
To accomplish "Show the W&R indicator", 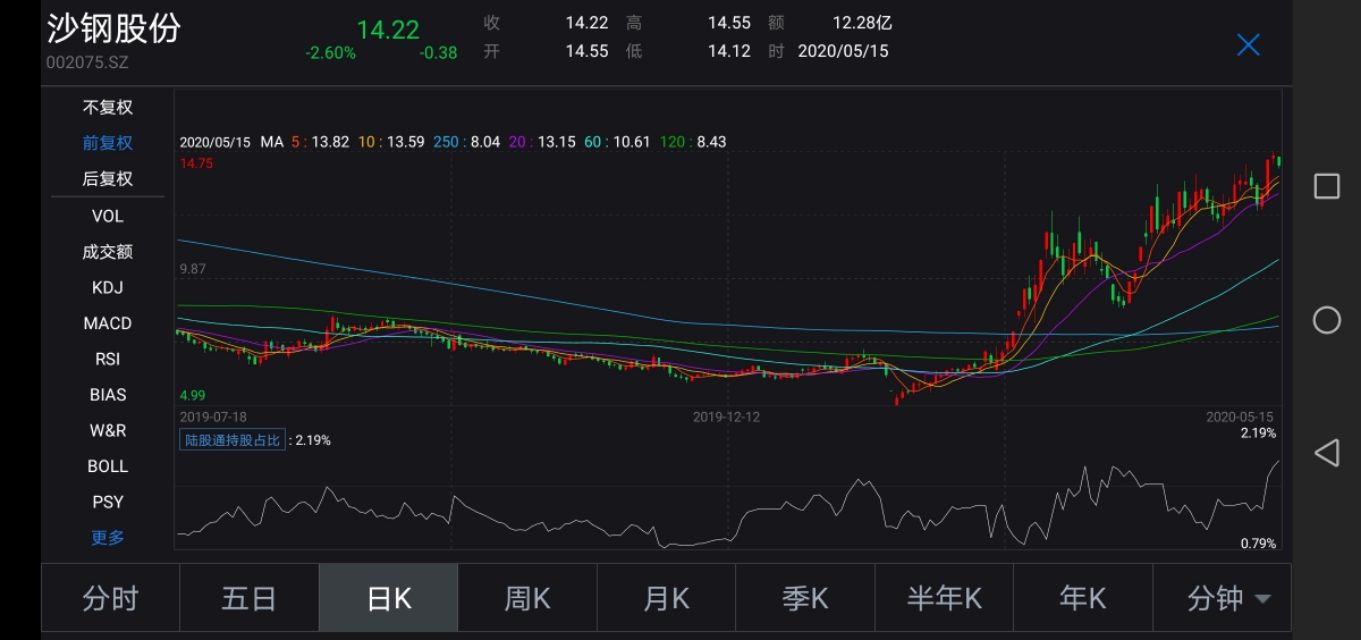I will point(107,431).
